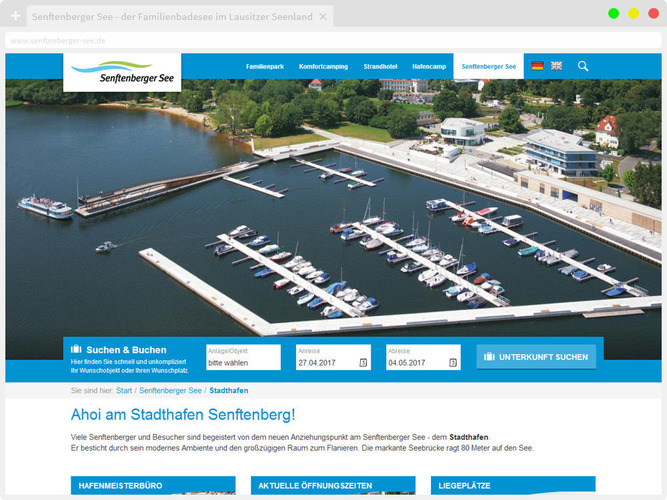The height and width of the screenshot is (500, 667).
Task: Click the Senftenberger See logo
Action: [x=122, y=72]
